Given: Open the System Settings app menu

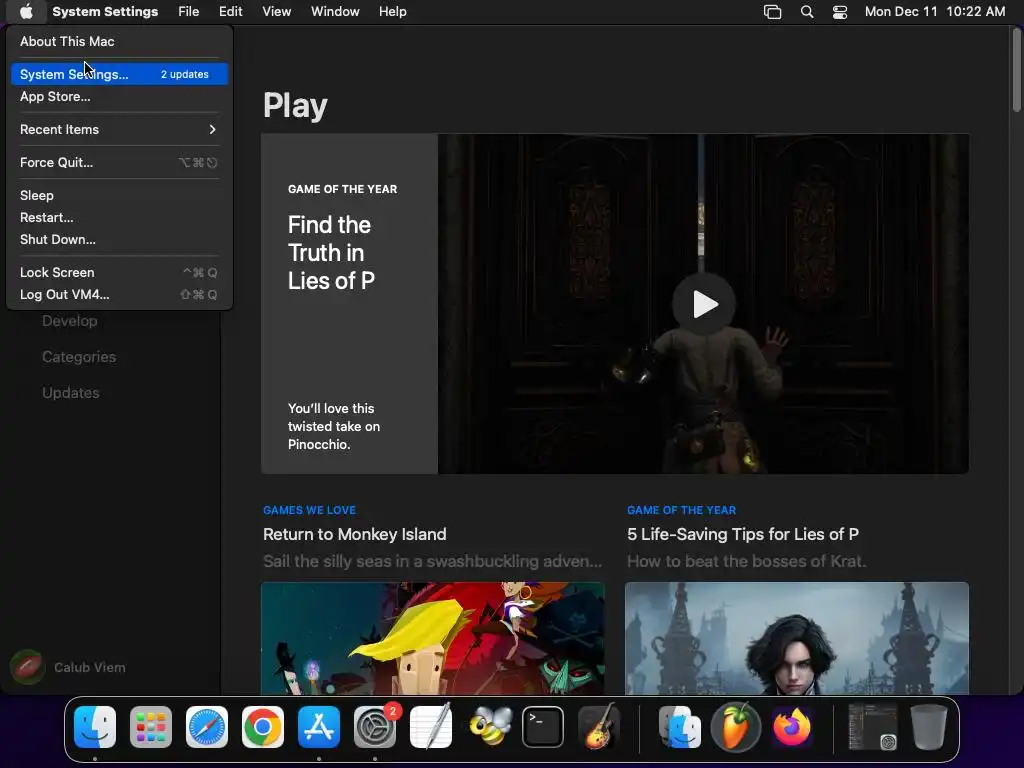Looking at the screenshot, I should click(x=105, y=12).
